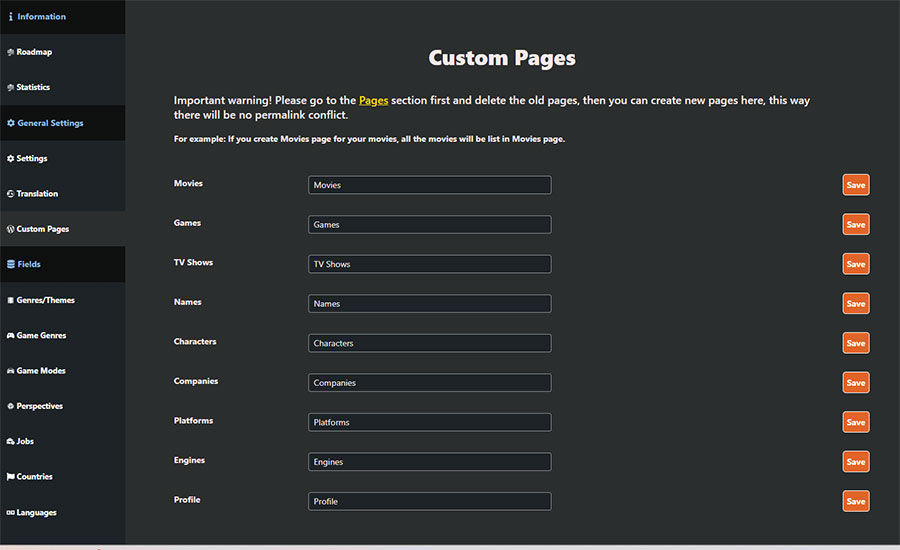900x550 pixels.
Task: Click the Custom Pages WordPress icon
Action: 10,229
